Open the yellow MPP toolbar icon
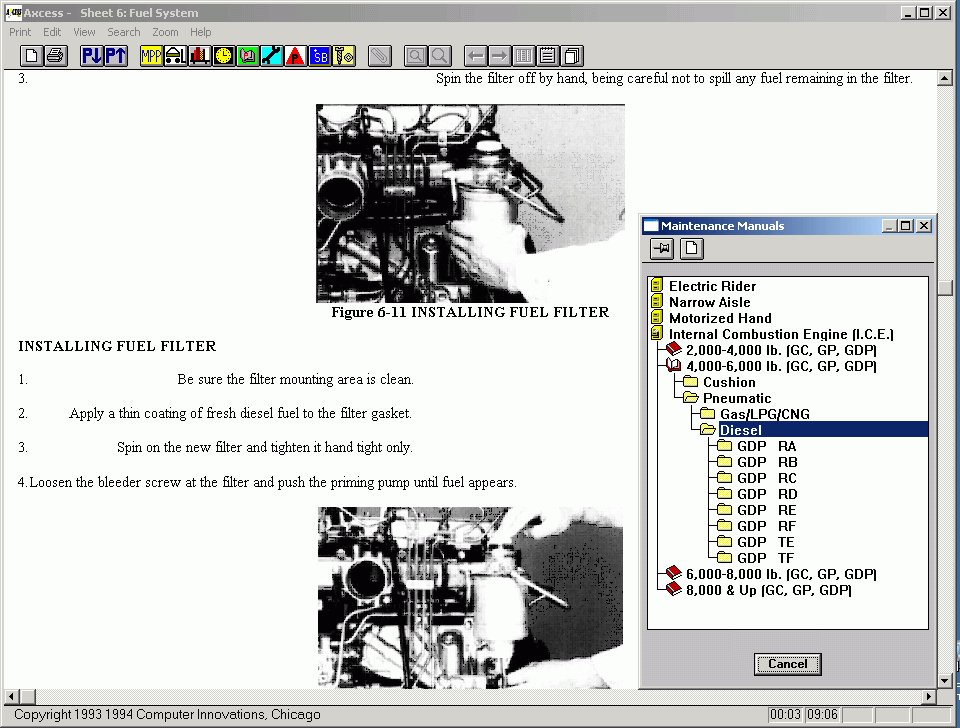The image size is (960, 728). click(151, 56)
